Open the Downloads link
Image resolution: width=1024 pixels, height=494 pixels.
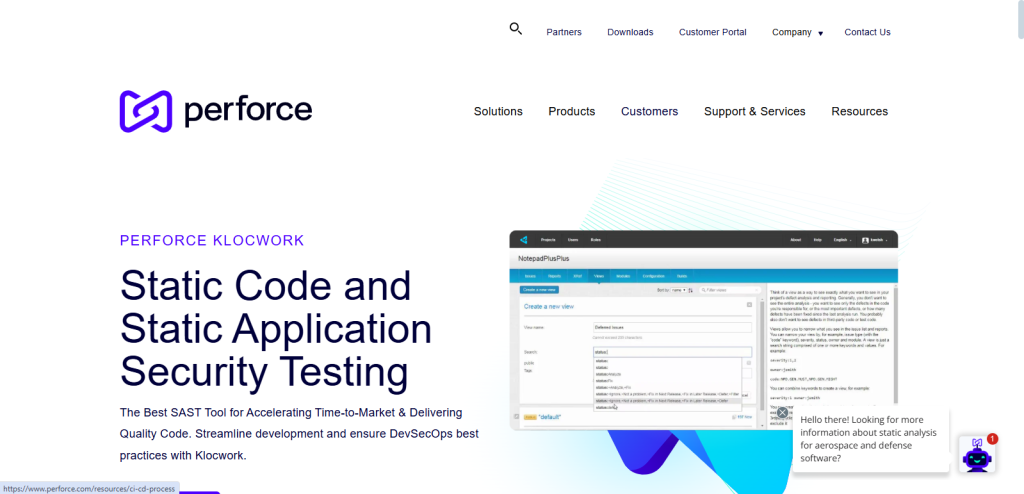[630, 32]
